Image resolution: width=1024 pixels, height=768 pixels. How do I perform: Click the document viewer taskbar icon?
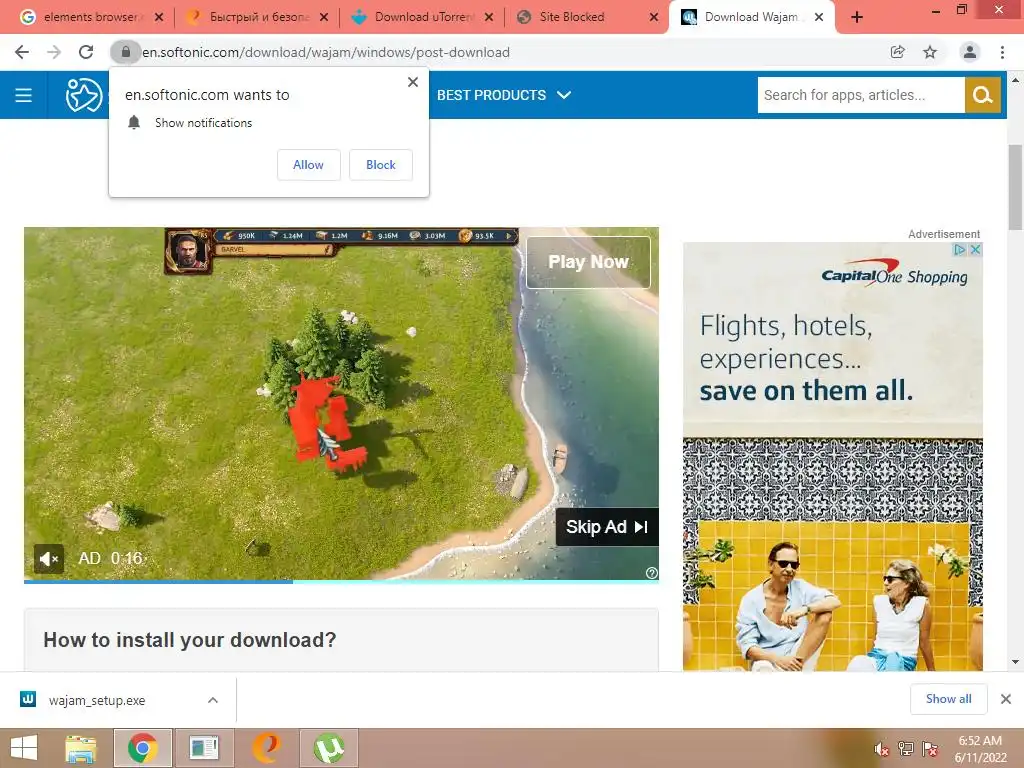click(204, 748)
